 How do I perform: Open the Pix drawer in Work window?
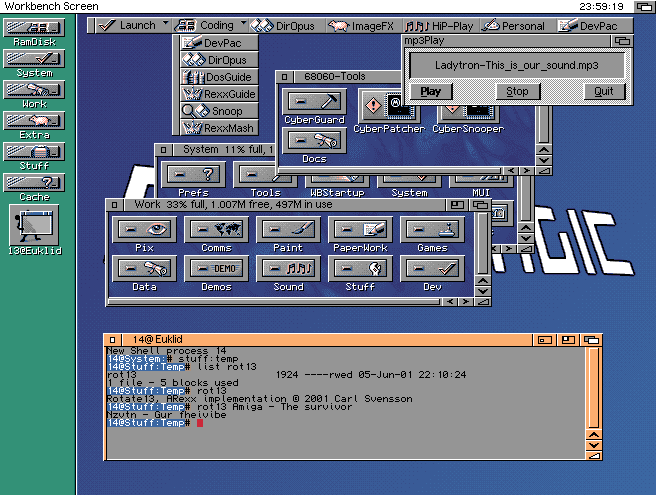(x=144, y=229)
